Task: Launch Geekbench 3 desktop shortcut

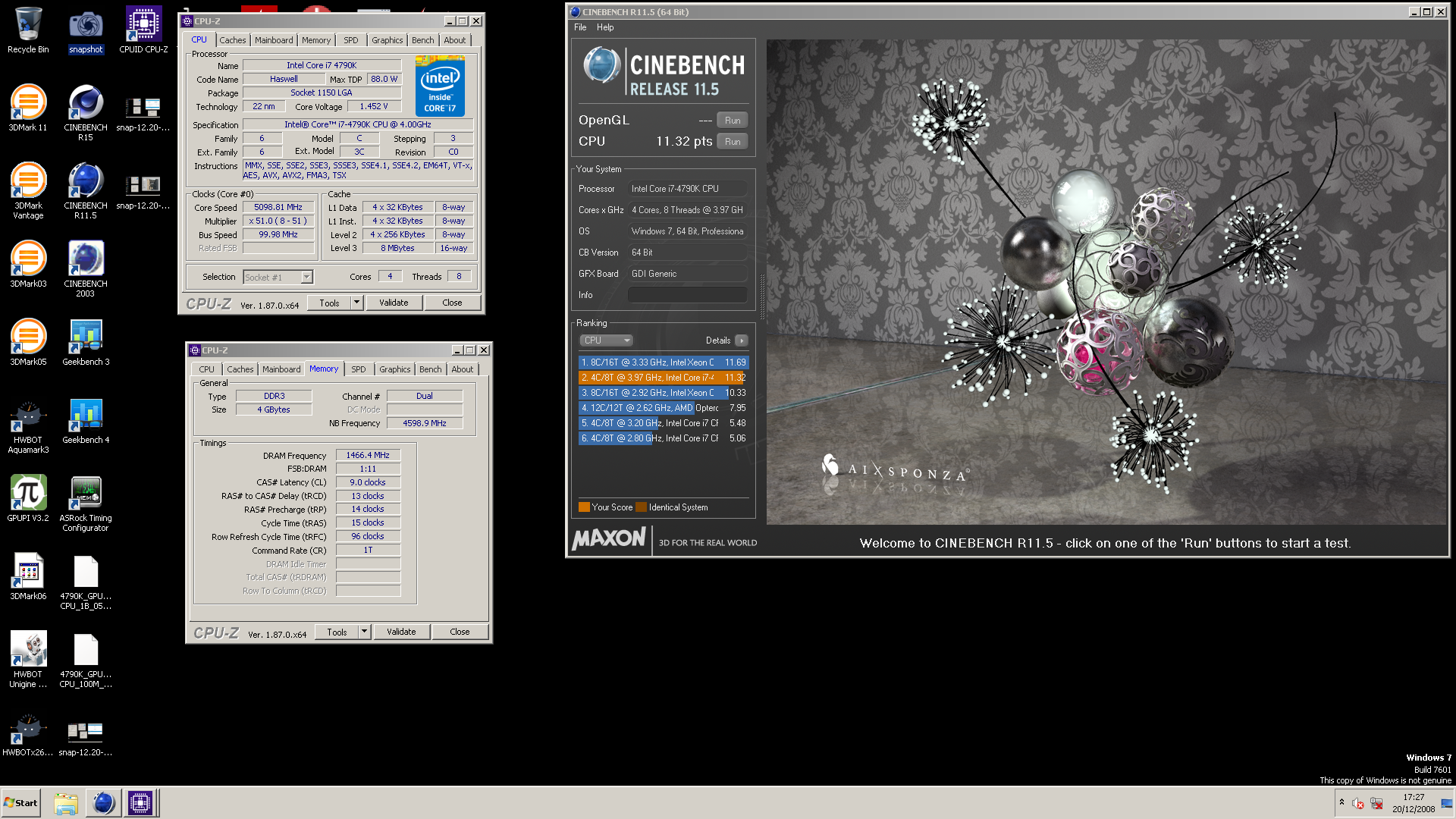Action: click(x=86, y=343)
